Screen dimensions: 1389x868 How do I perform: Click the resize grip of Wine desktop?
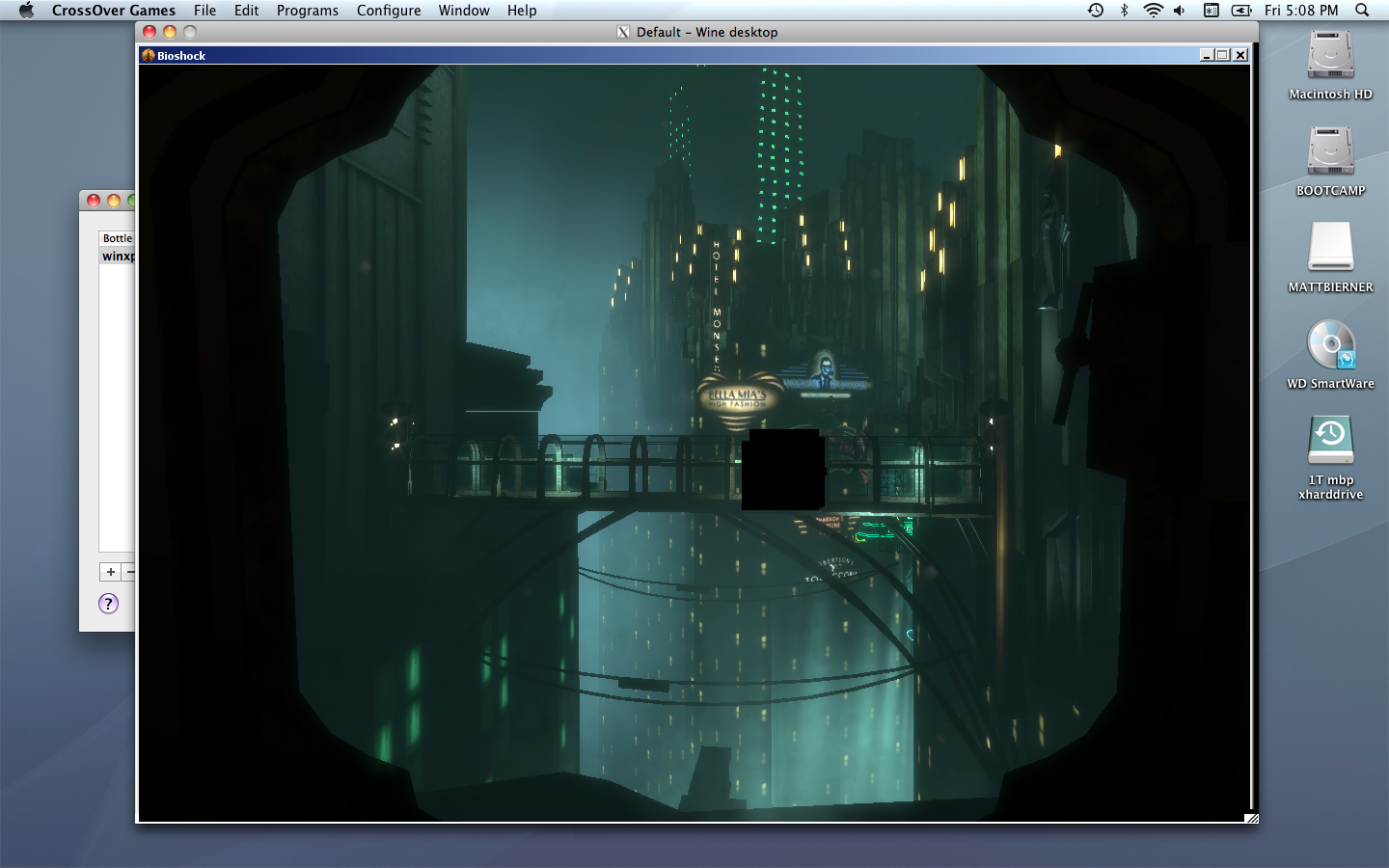click(1251, 818)
